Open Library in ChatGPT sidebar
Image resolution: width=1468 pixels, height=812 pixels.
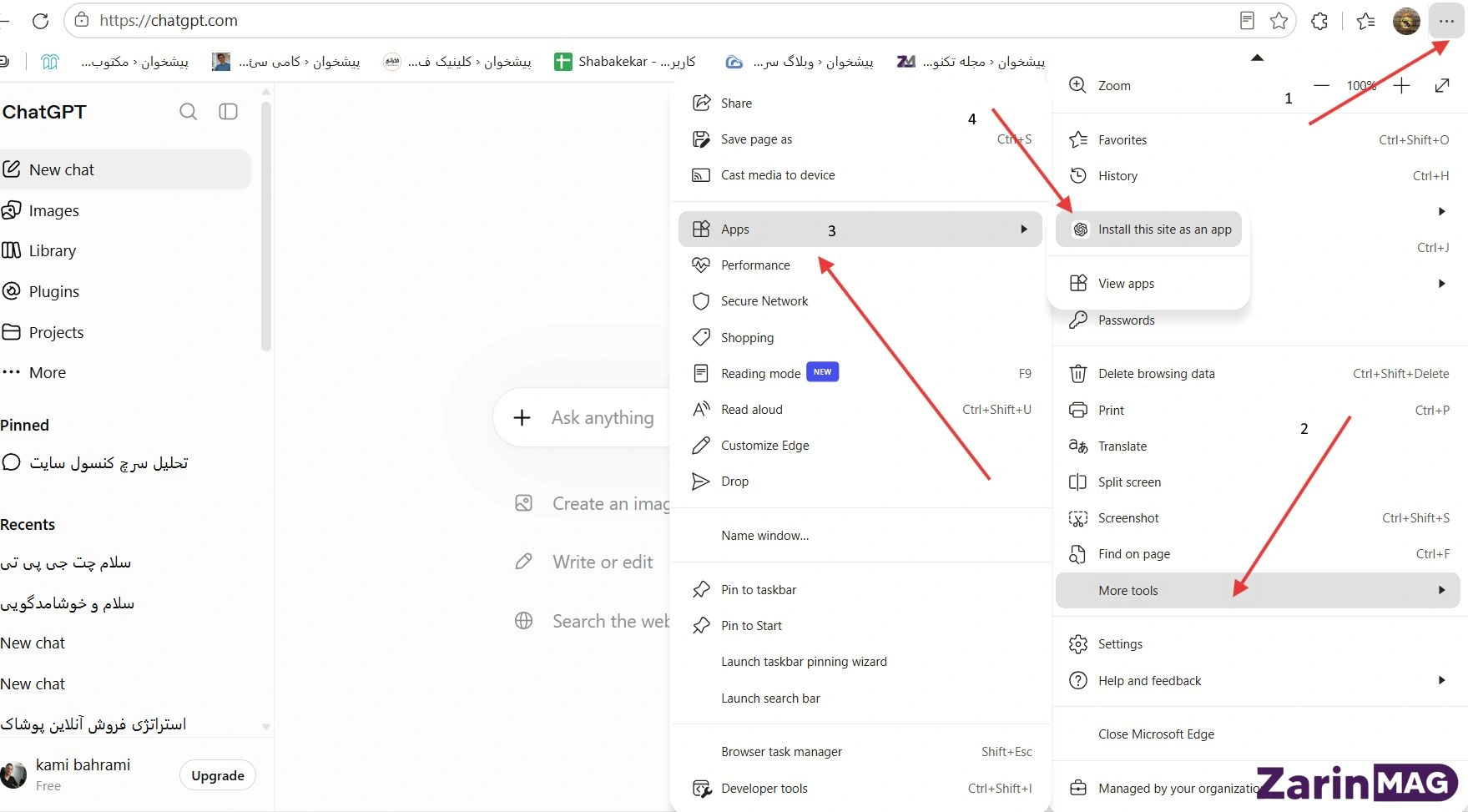(x=125, y=250)
